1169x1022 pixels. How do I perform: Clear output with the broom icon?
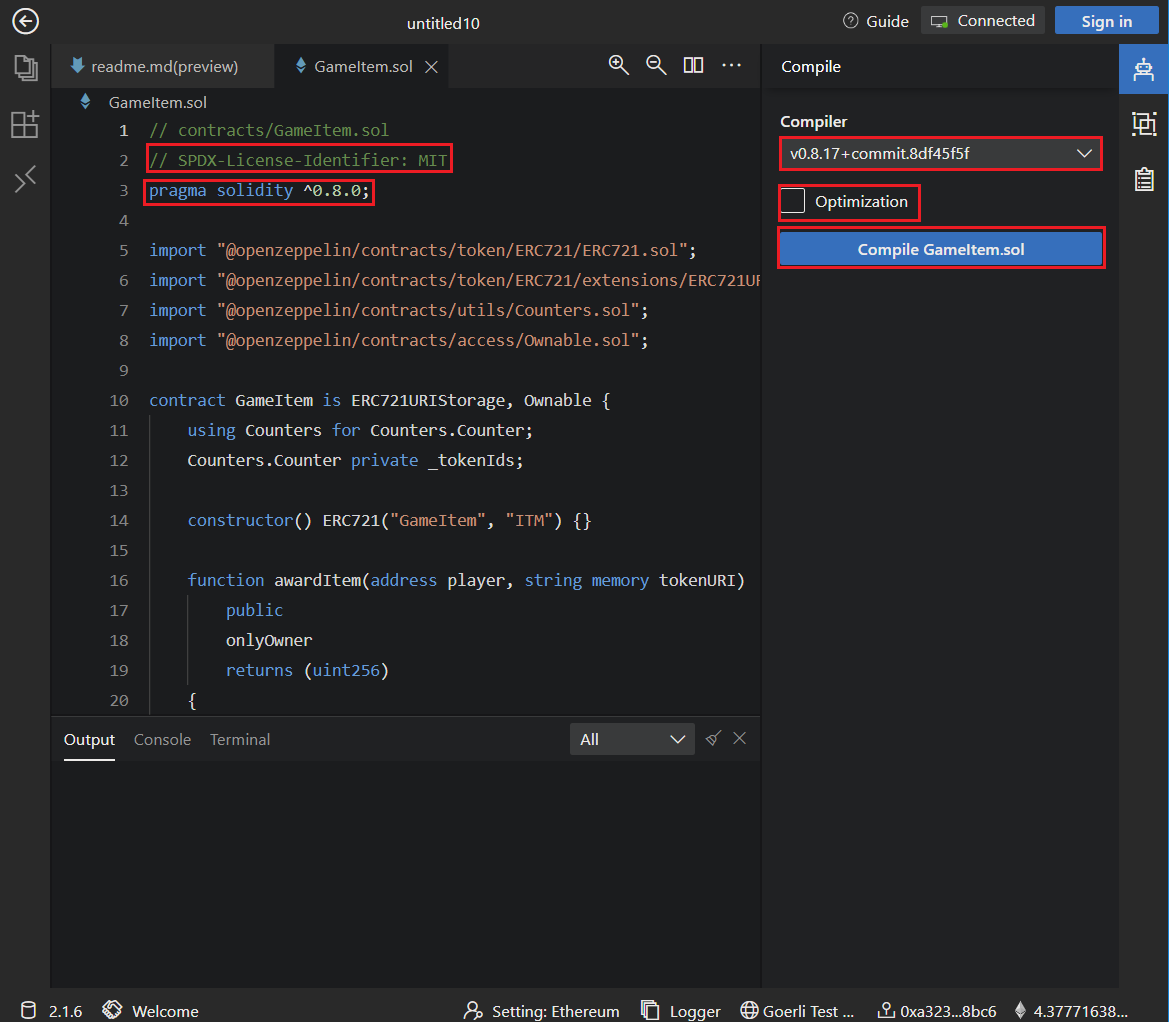[713, 739]
